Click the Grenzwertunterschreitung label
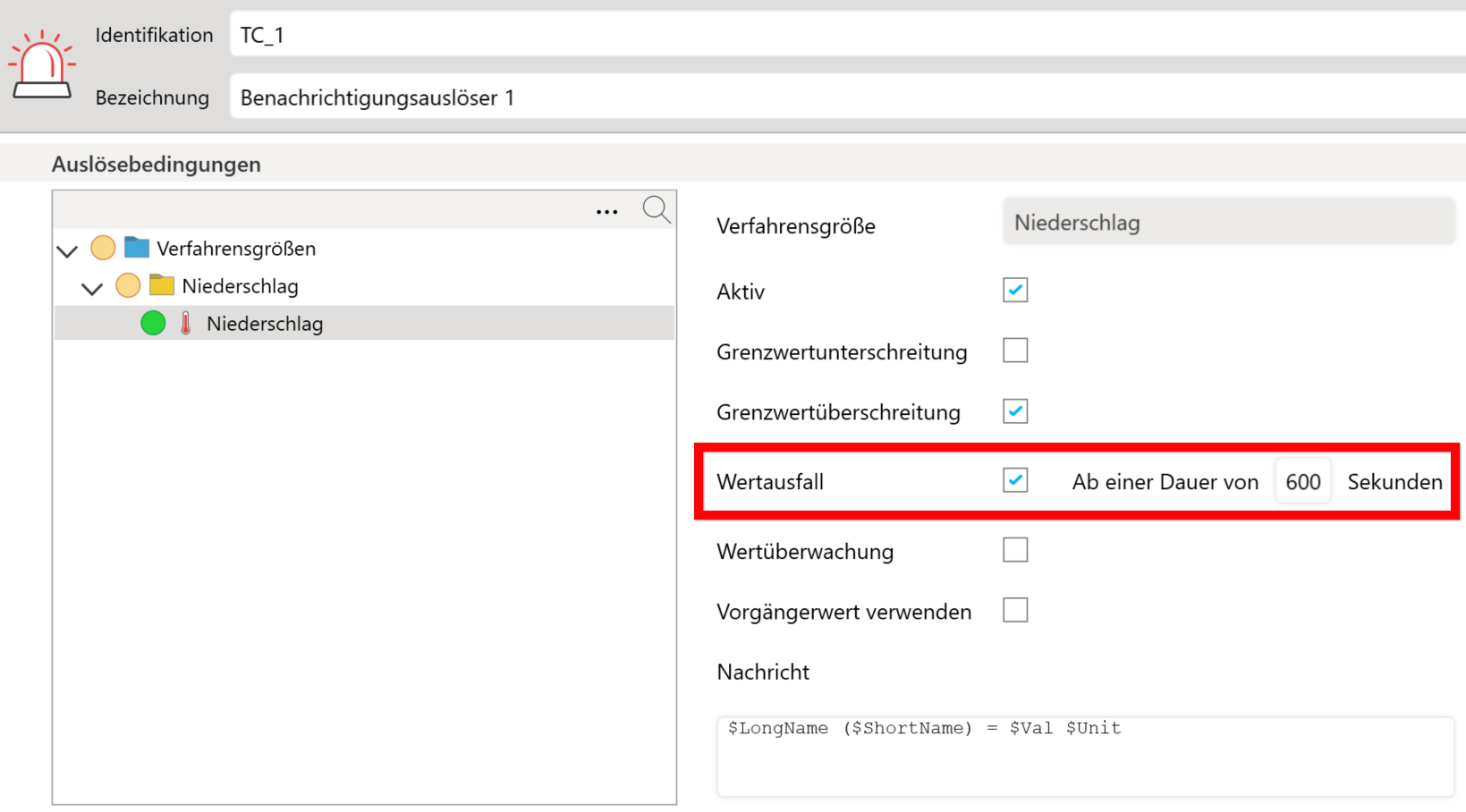Viewport: 1466px width, 812px height. [842, 352]
